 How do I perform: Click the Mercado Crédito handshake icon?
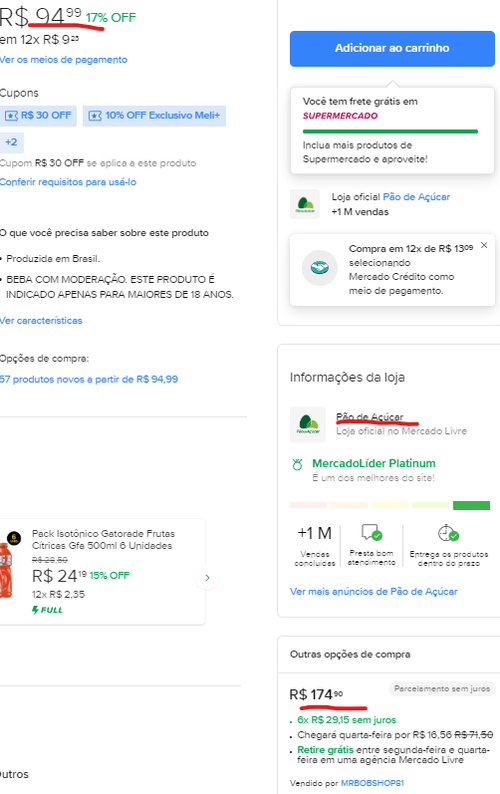(x=320, y=267)
